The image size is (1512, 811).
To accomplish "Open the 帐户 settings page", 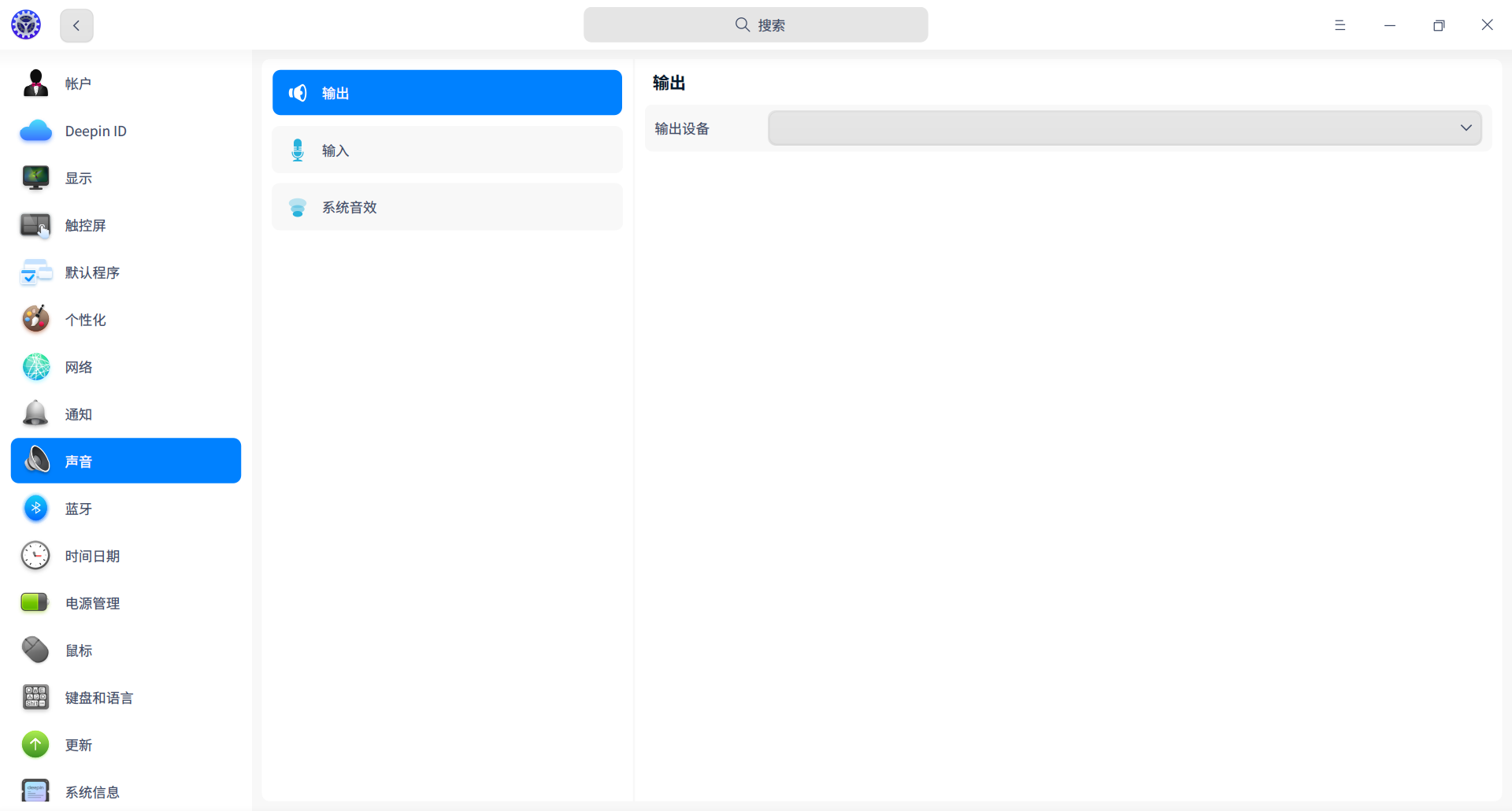I will coord(126,83).
